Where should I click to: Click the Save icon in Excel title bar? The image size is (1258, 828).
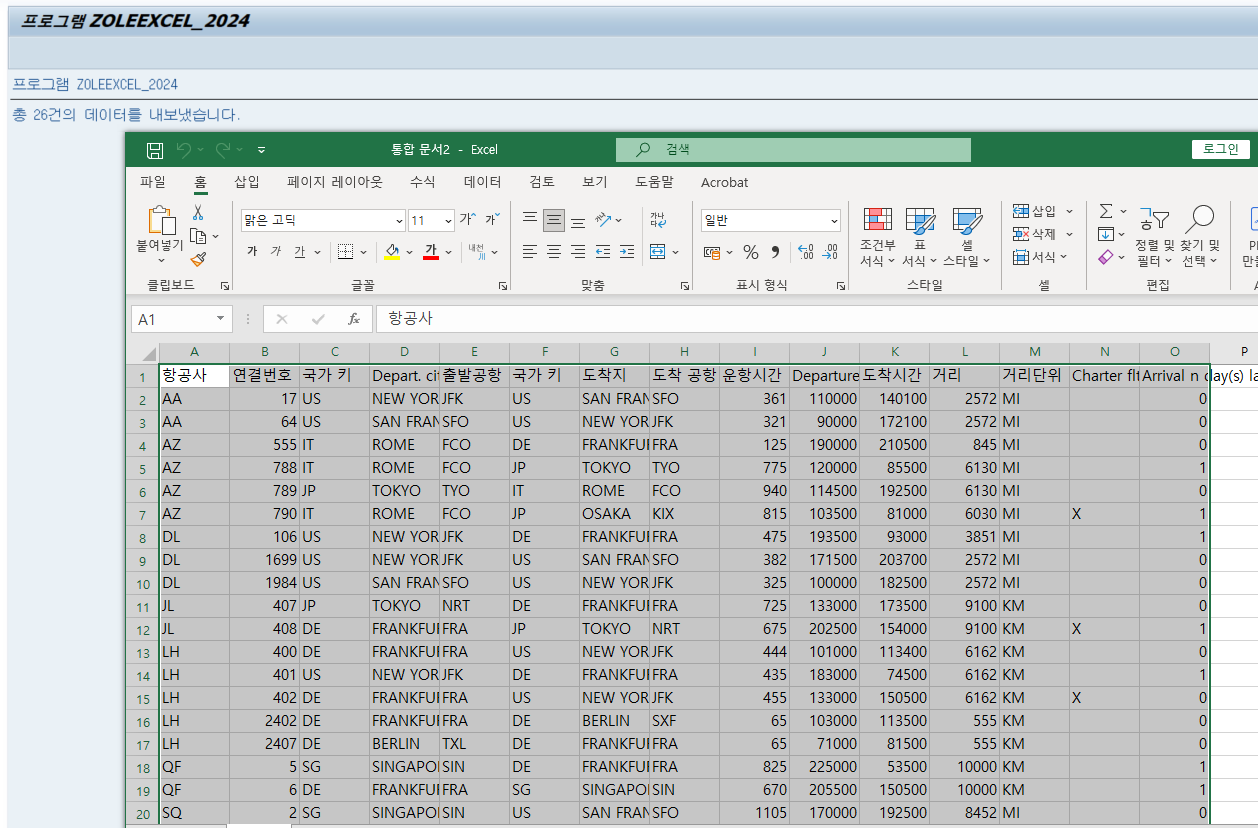click(155, 150)
